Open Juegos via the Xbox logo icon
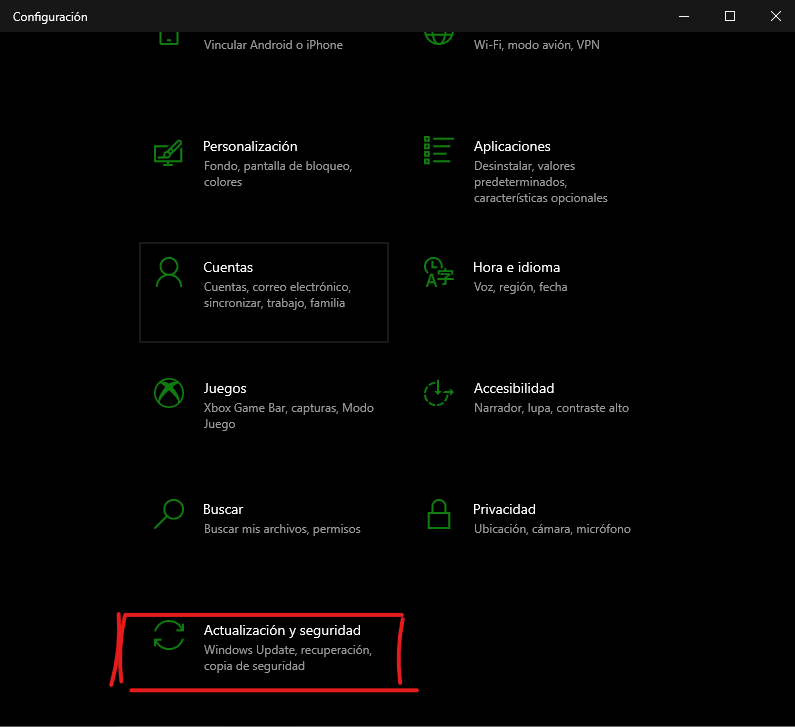Image resolution: width=795 pixels, height=727 pixels. click(x=168, y=393)
